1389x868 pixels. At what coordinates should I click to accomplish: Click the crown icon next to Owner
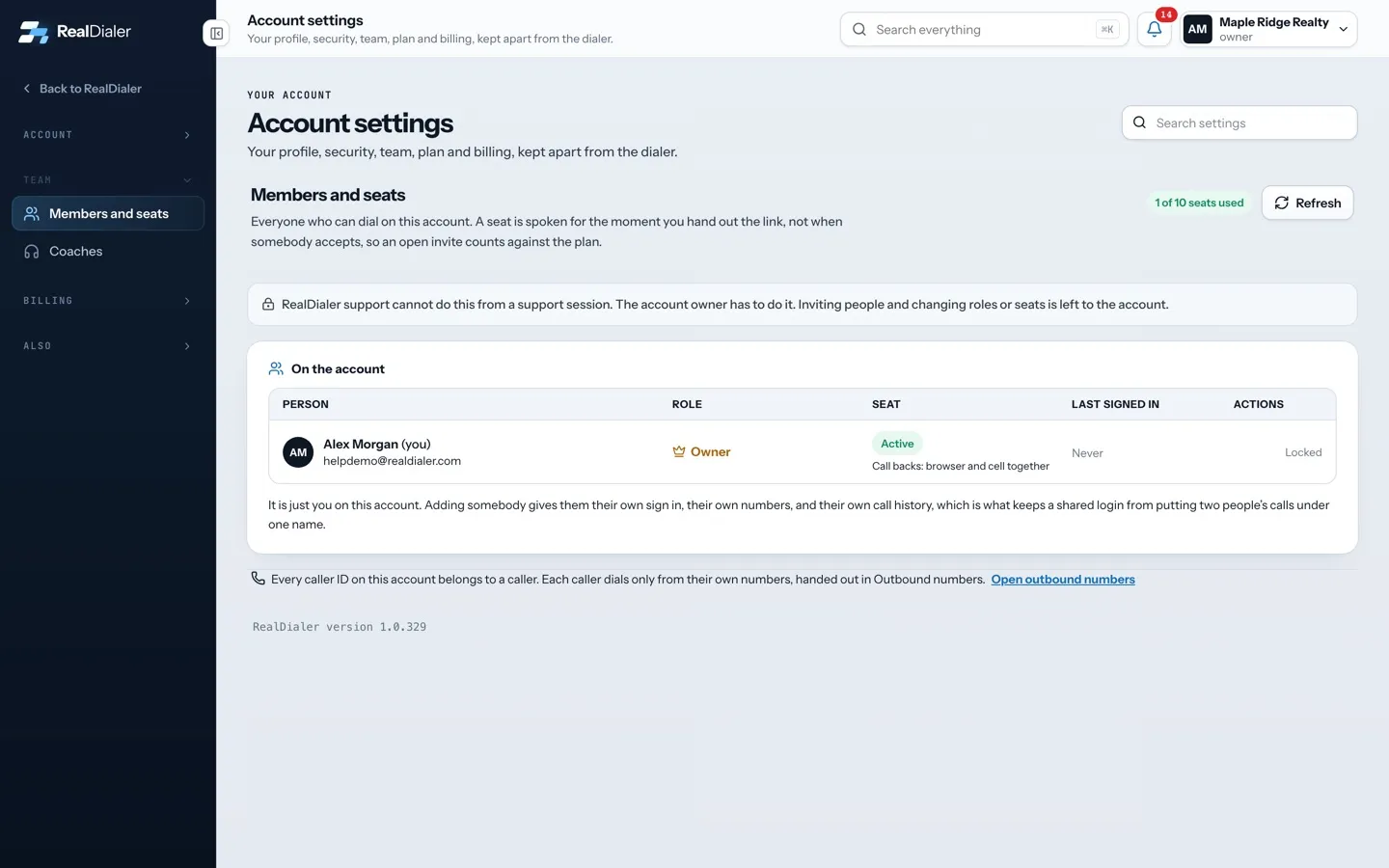coord(679,451)
